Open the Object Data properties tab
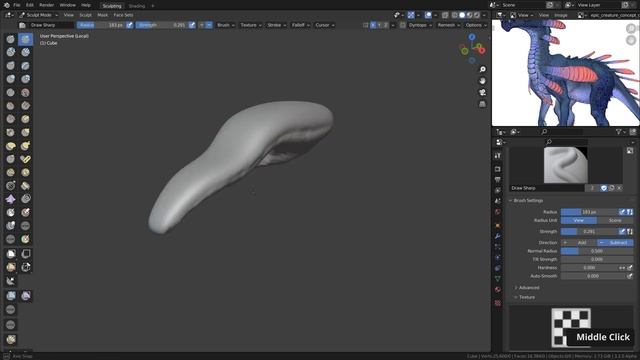The width and height of the screenshot is (640, 360). click(498, 279)
